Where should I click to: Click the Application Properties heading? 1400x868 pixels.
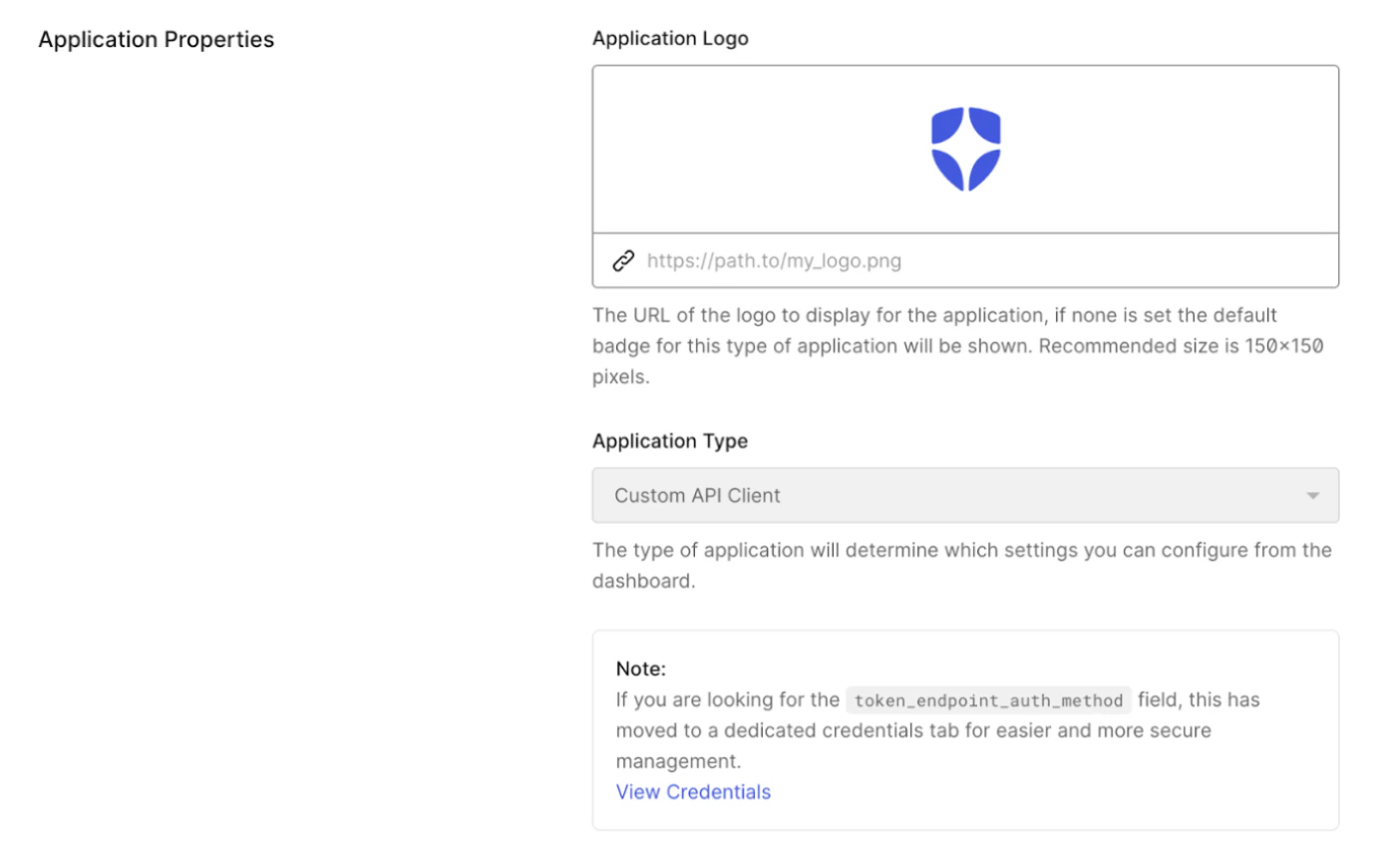157,40
